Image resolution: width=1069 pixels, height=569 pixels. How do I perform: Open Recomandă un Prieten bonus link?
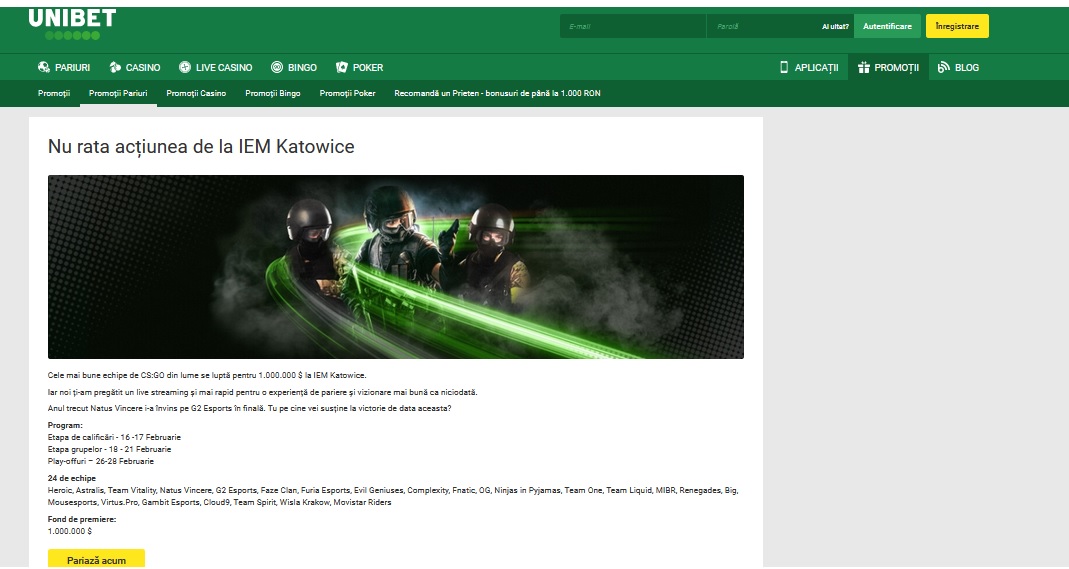(498, 93)
